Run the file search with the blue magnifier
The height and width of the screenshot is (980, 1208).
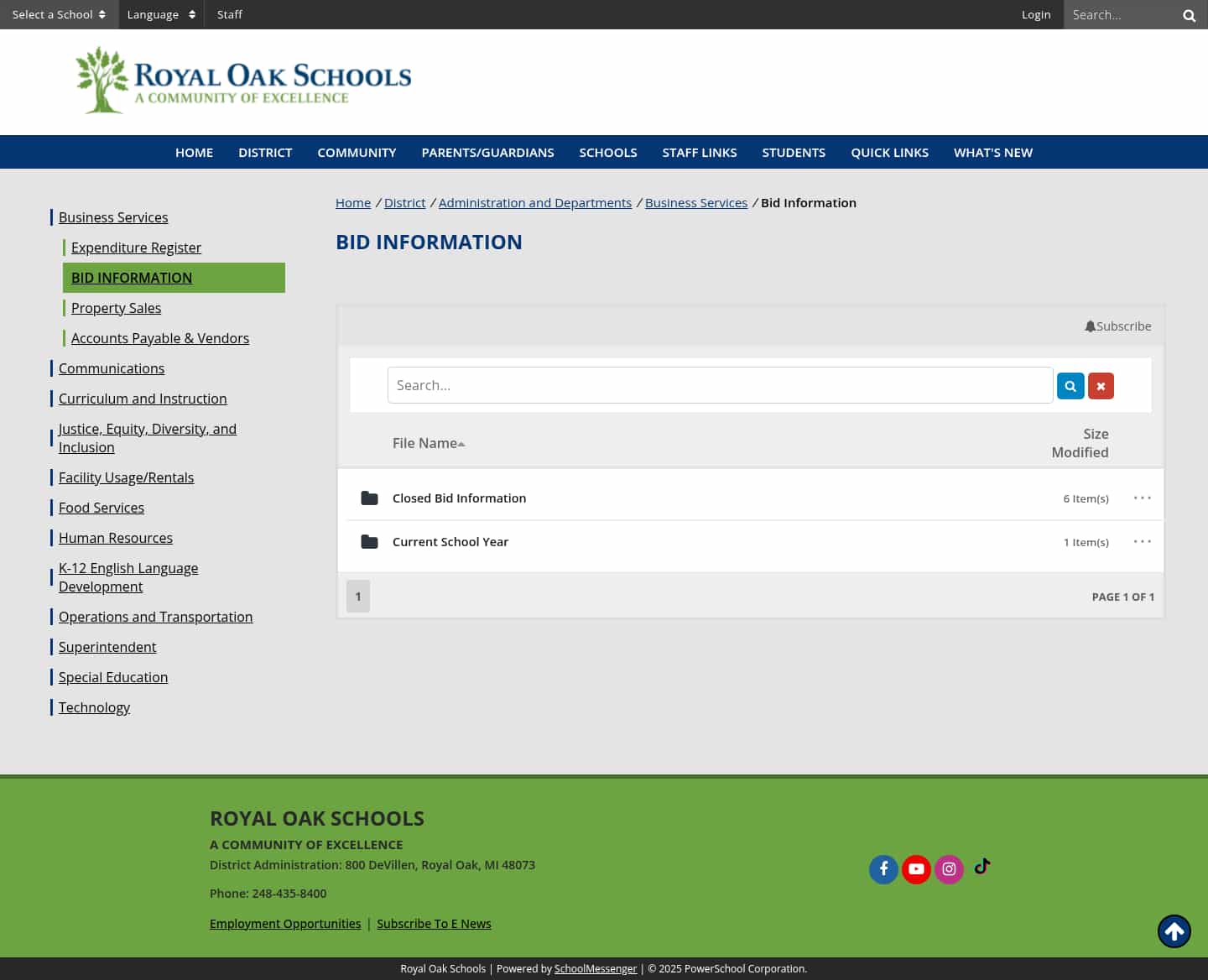1070,385
